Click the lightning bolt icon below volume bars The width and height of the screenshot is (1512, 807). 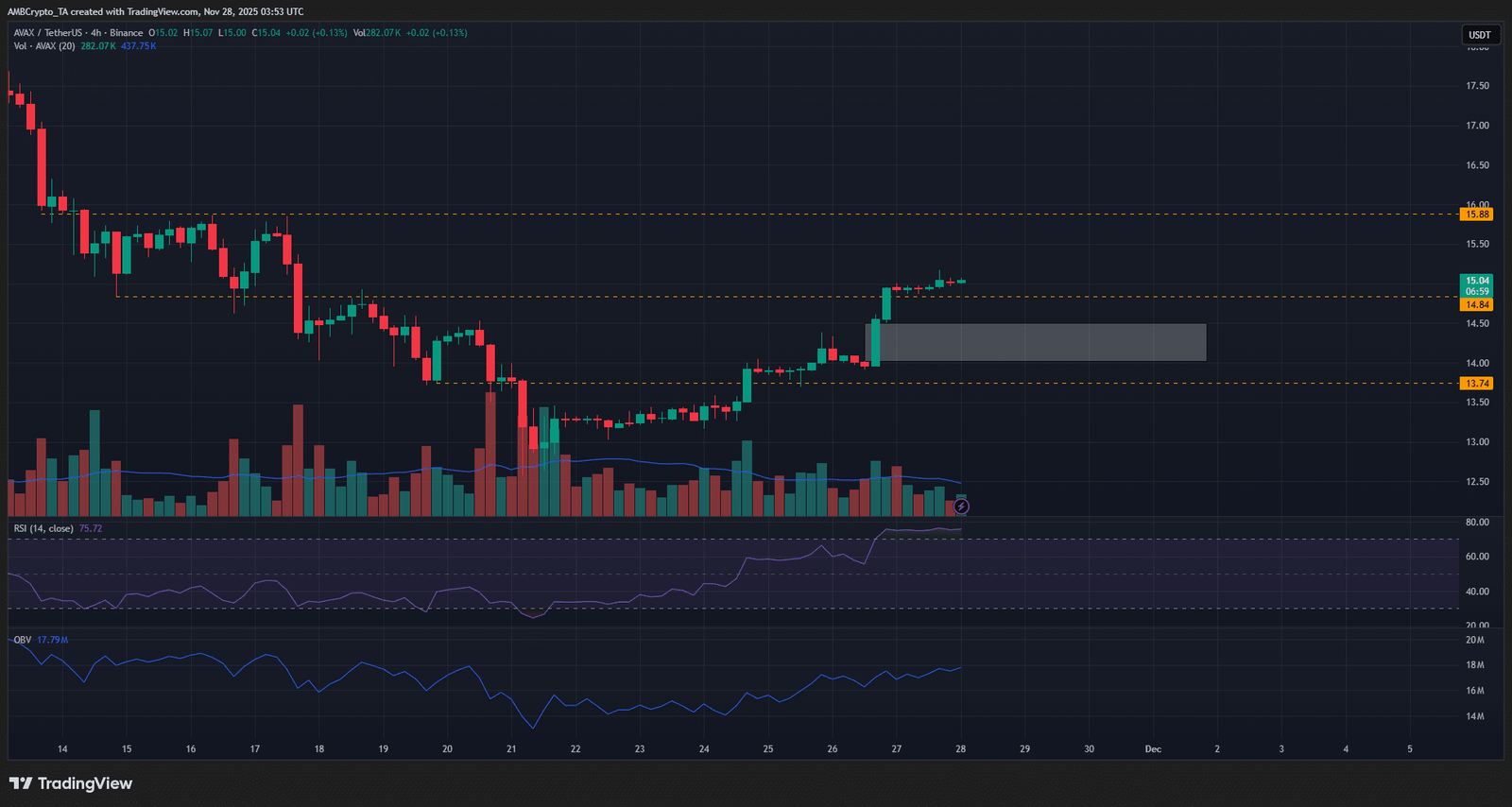(x=961, y=507)
